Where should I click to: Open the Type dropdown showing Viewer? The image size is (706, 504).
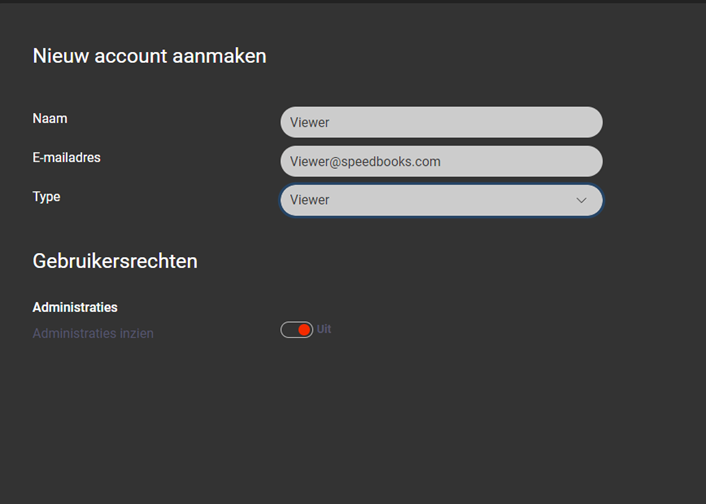(441, 200)
